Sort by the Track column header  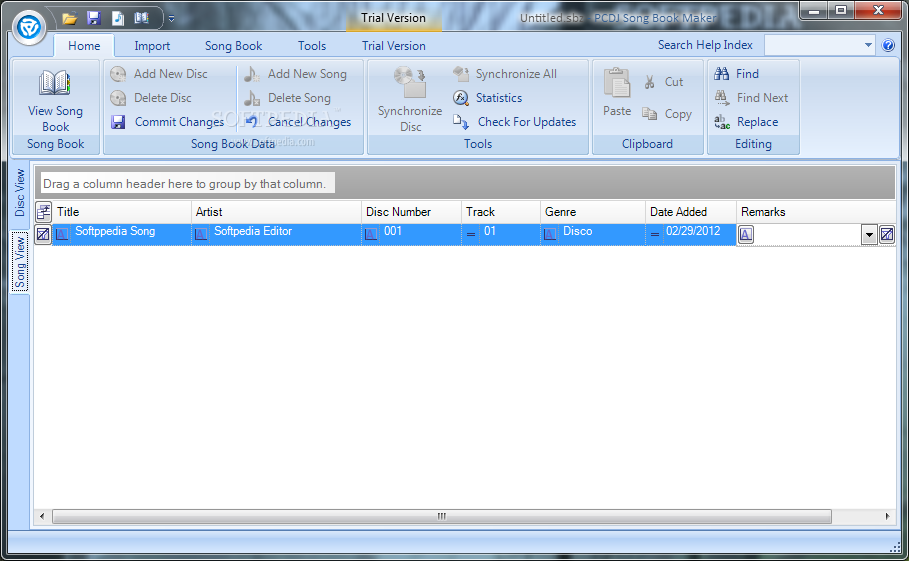pyautogui.click(x=501, y=212)
